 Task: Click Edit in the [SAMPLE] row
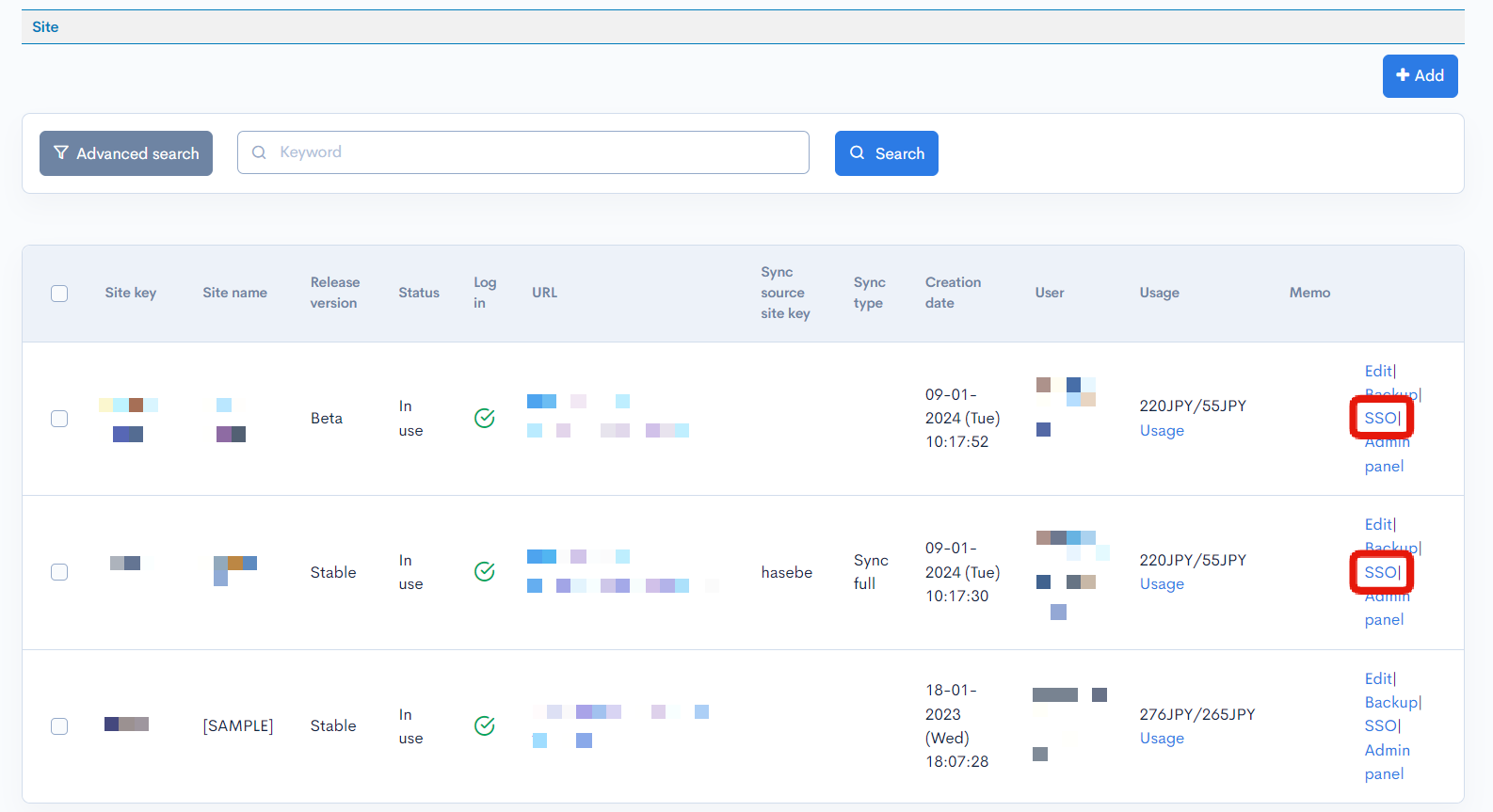pos(1378,678)
